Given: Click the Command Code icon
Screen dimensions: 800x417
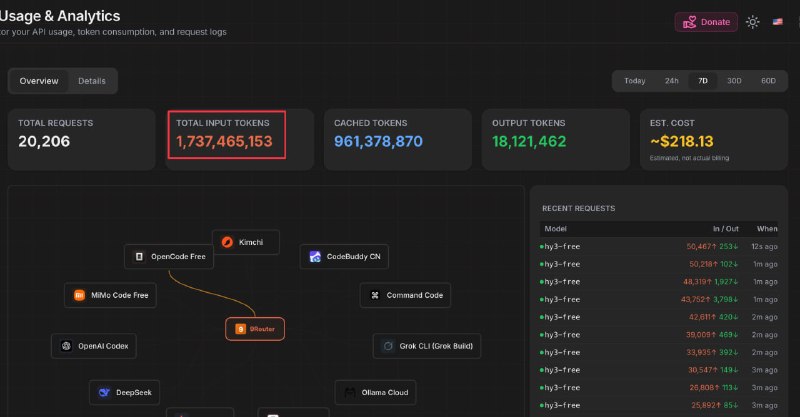Looking at the screenshot, I should point(375,295).
